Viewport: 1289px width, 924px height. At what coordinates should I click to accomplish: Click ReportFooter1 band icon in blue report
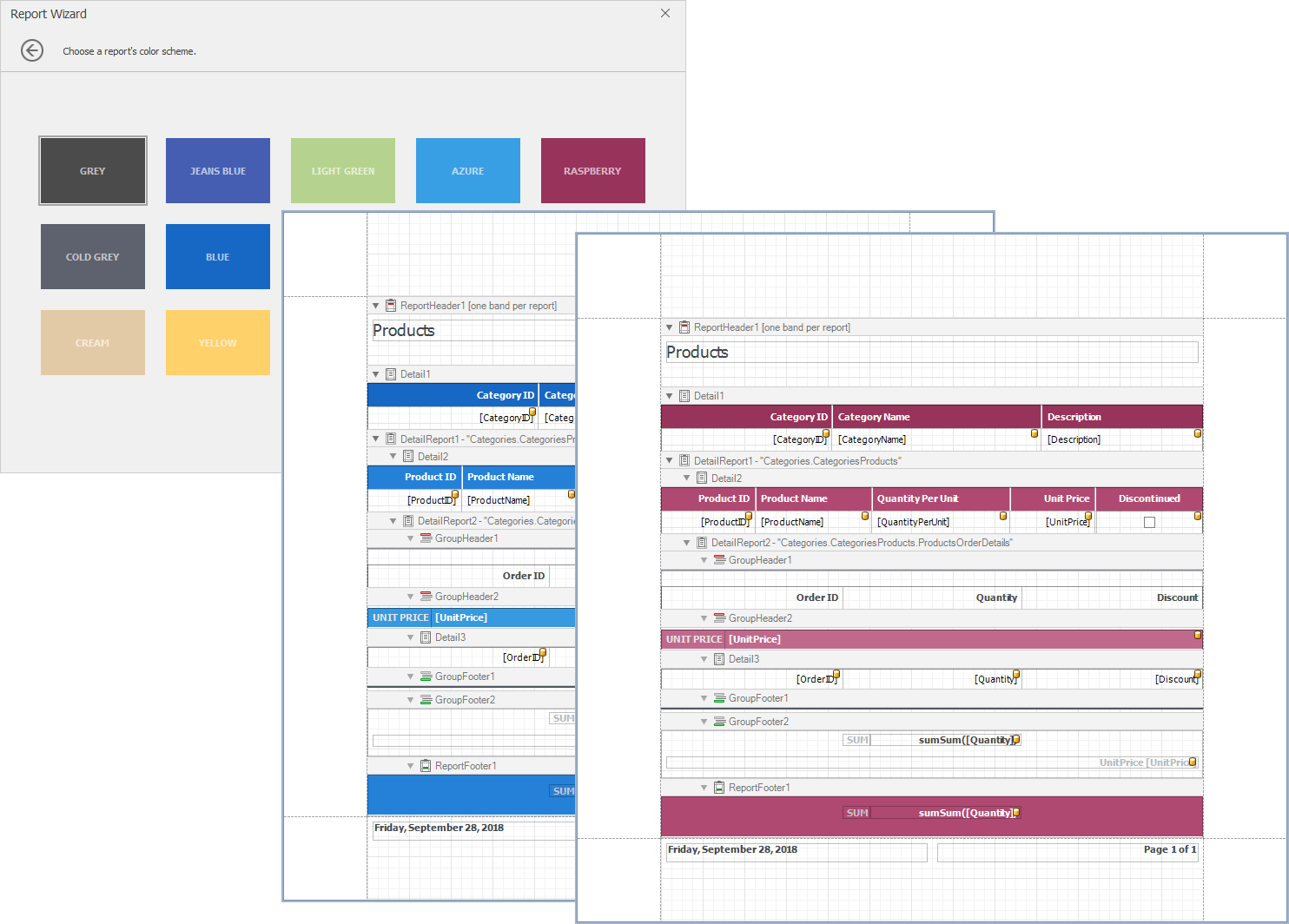426,766
